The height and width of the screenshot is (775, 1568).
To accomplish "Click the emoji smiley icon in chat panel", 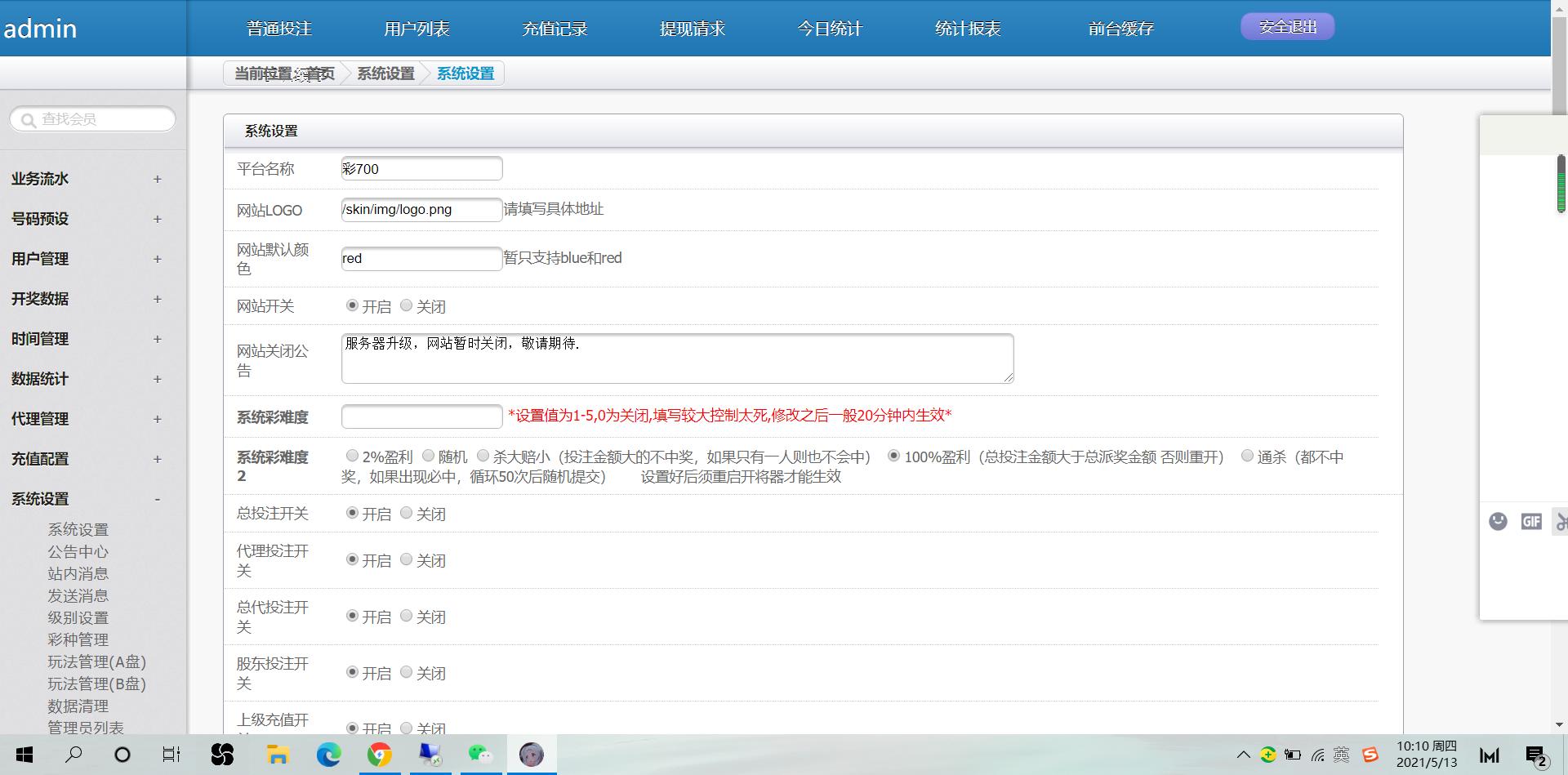I will coord(1498,521).
